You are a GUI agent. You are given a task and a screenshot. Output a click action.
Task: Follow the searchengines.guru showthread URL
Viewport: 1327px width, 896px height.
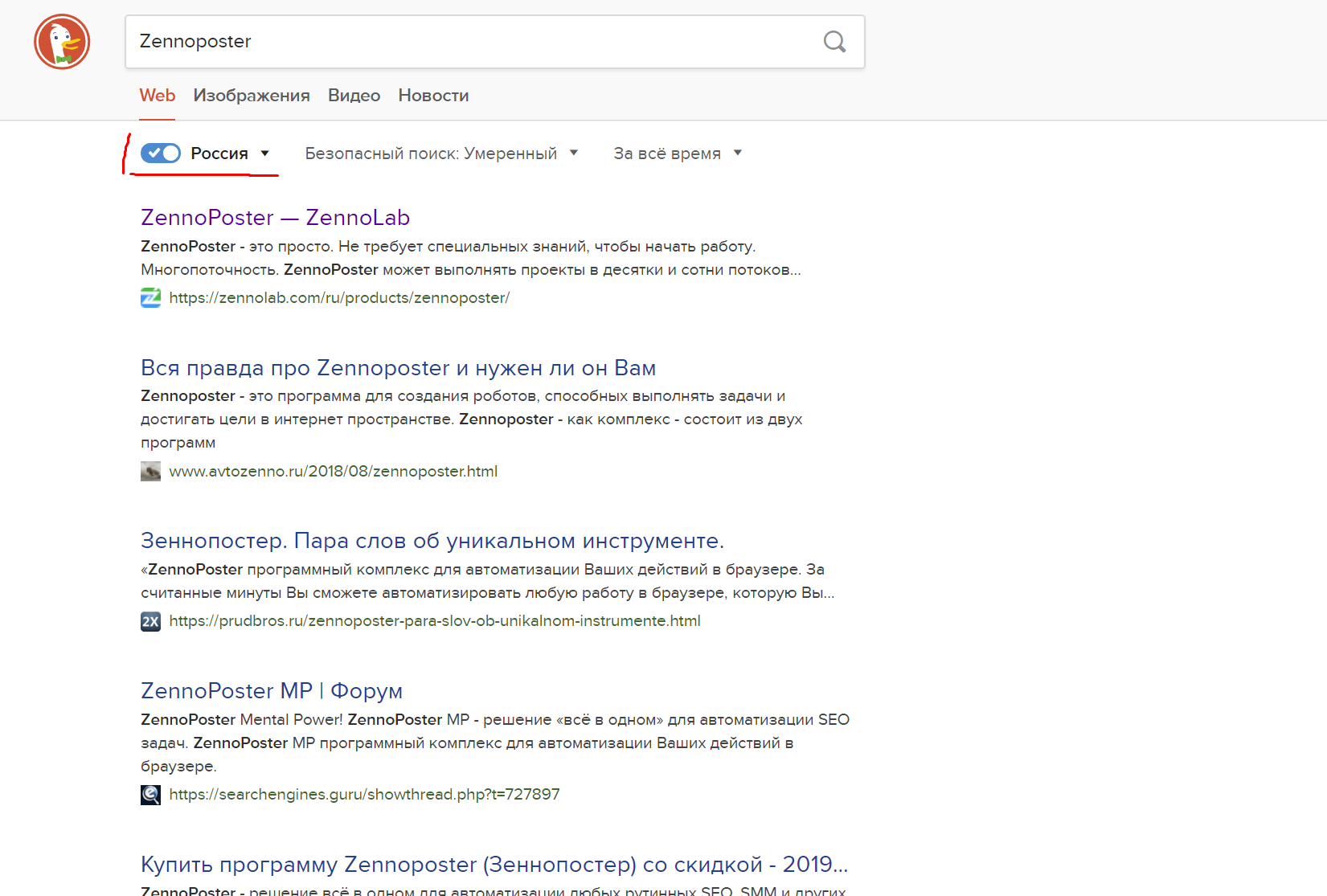coord(364,795)
